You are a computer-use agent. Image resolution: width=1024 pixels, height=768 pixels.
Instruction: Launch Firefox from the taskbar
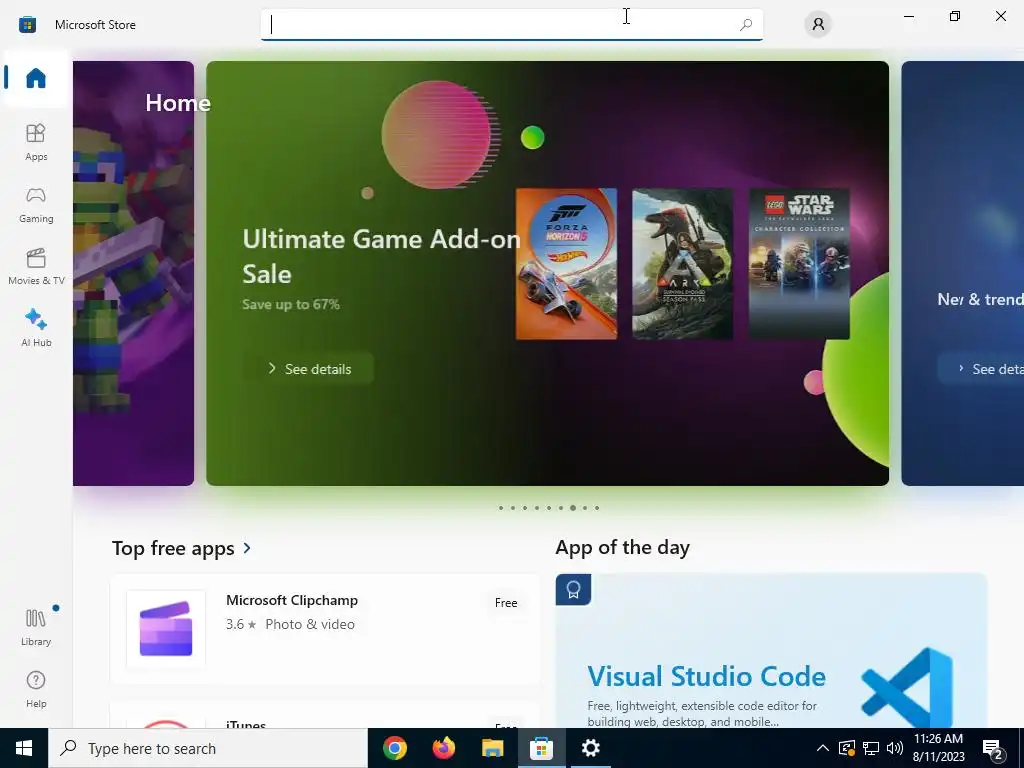443,748
